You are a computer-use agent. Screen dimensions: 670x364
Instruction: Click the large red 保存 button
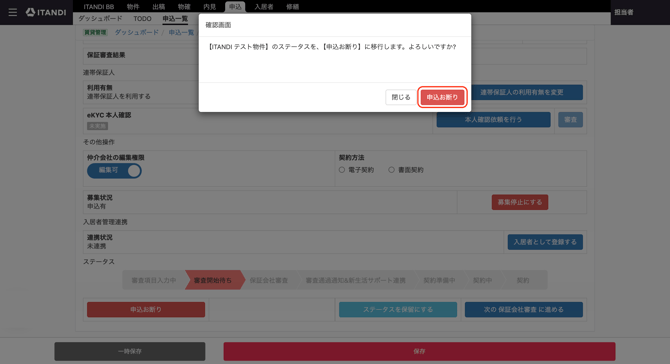point(419,351)
